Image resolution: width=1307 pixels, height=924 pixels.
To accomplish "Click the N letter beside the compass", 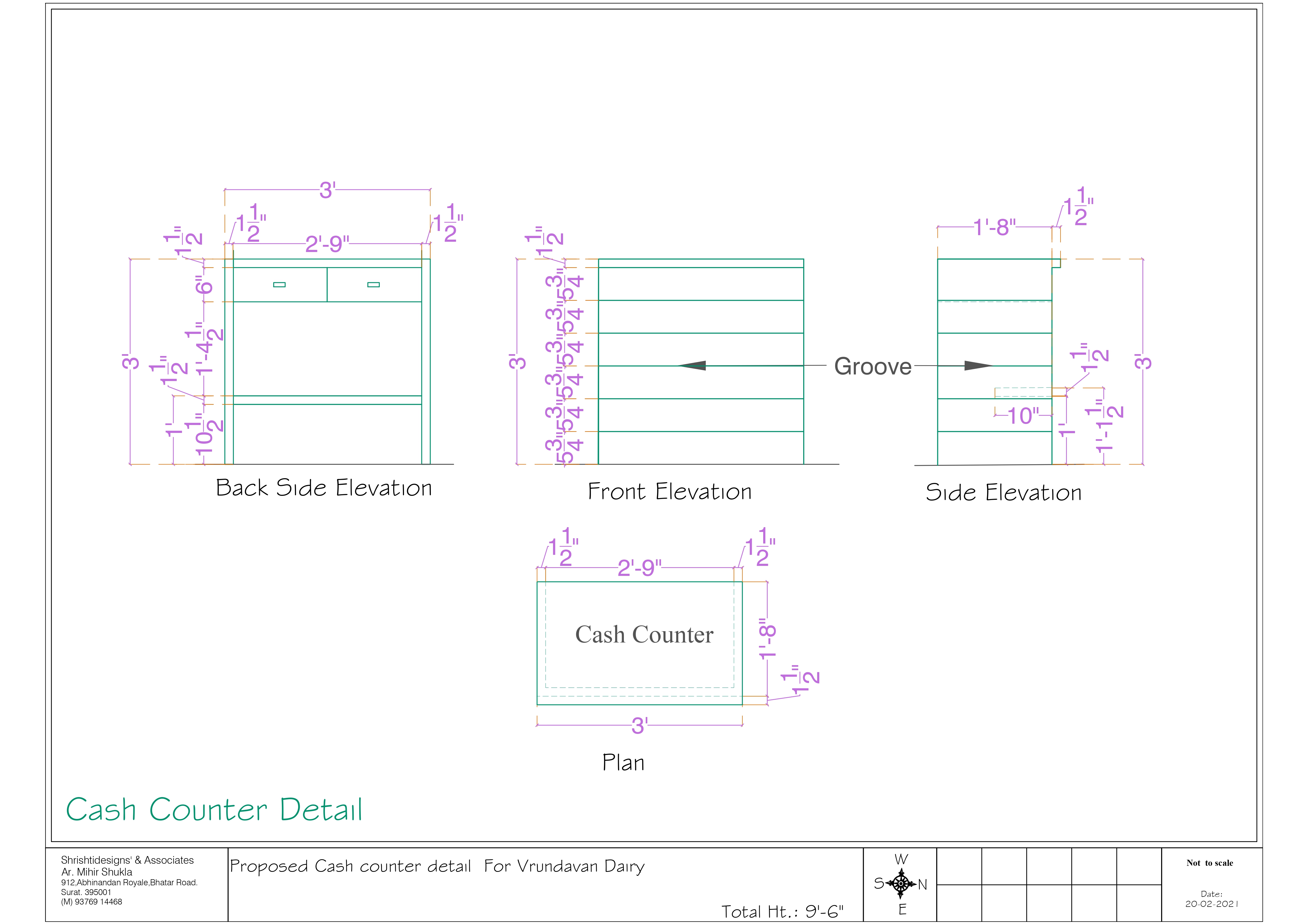I will click(x=923, y=884).
